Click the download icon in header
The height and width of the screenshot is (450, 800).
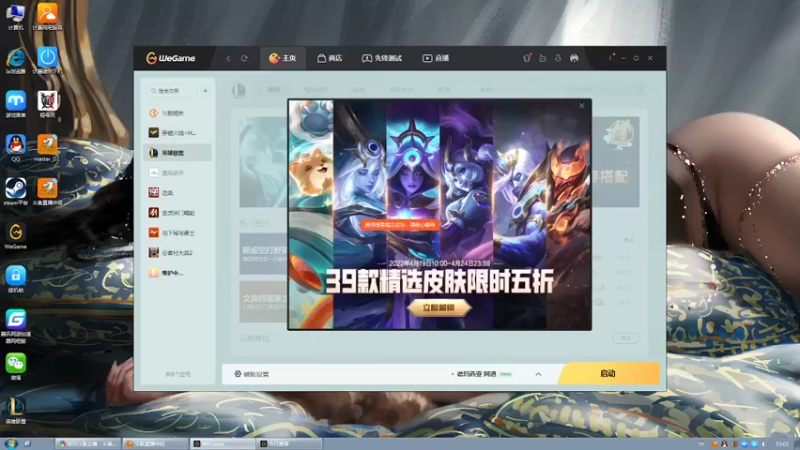[558, 58]
